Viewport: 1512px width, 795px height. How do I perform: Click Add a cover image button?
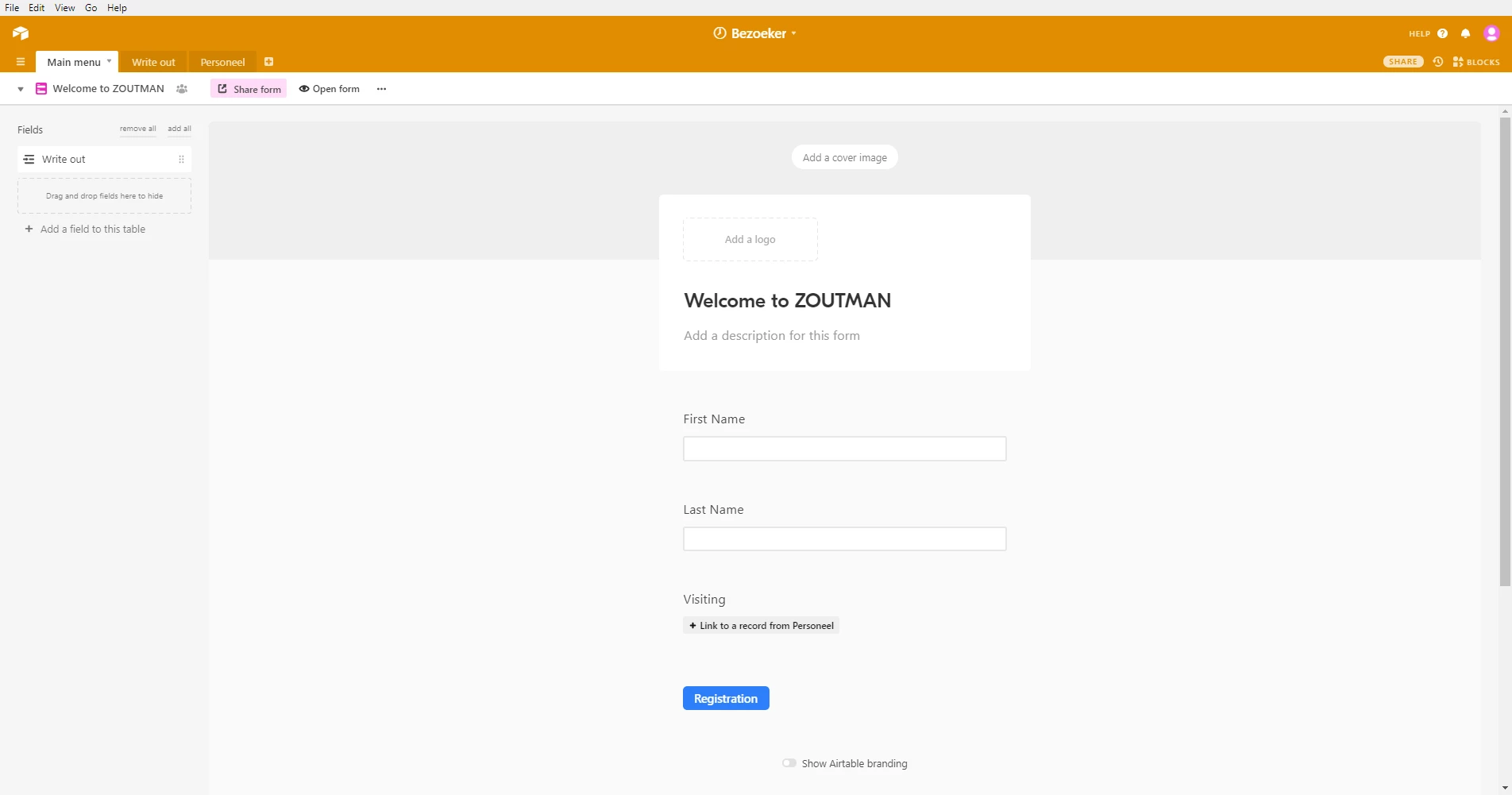coord(845,157)
